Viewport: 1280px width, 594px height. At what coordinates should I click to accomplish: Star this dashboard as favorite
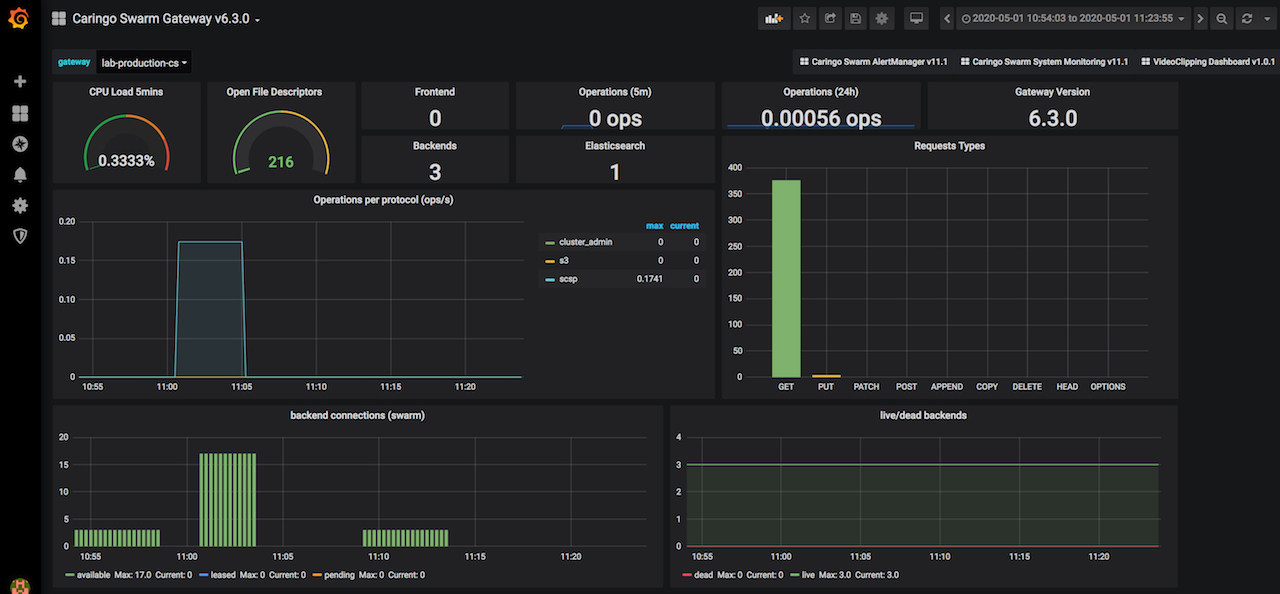point(804,18)
